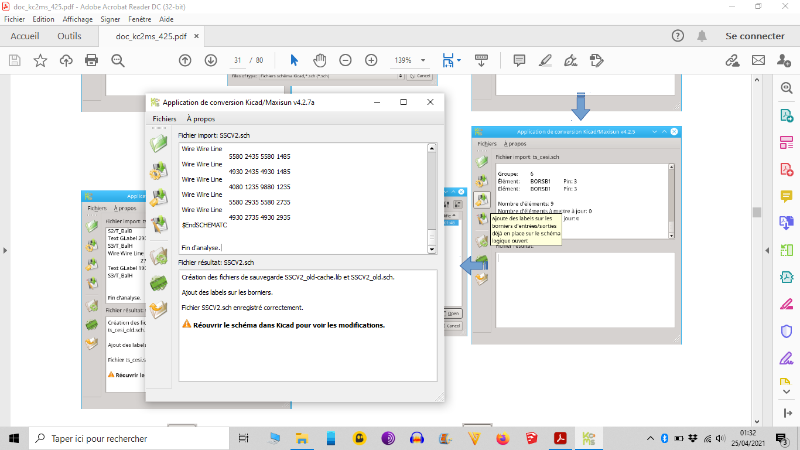
Task: Open the notifications bell icon
Action: [x=702, y=36]
